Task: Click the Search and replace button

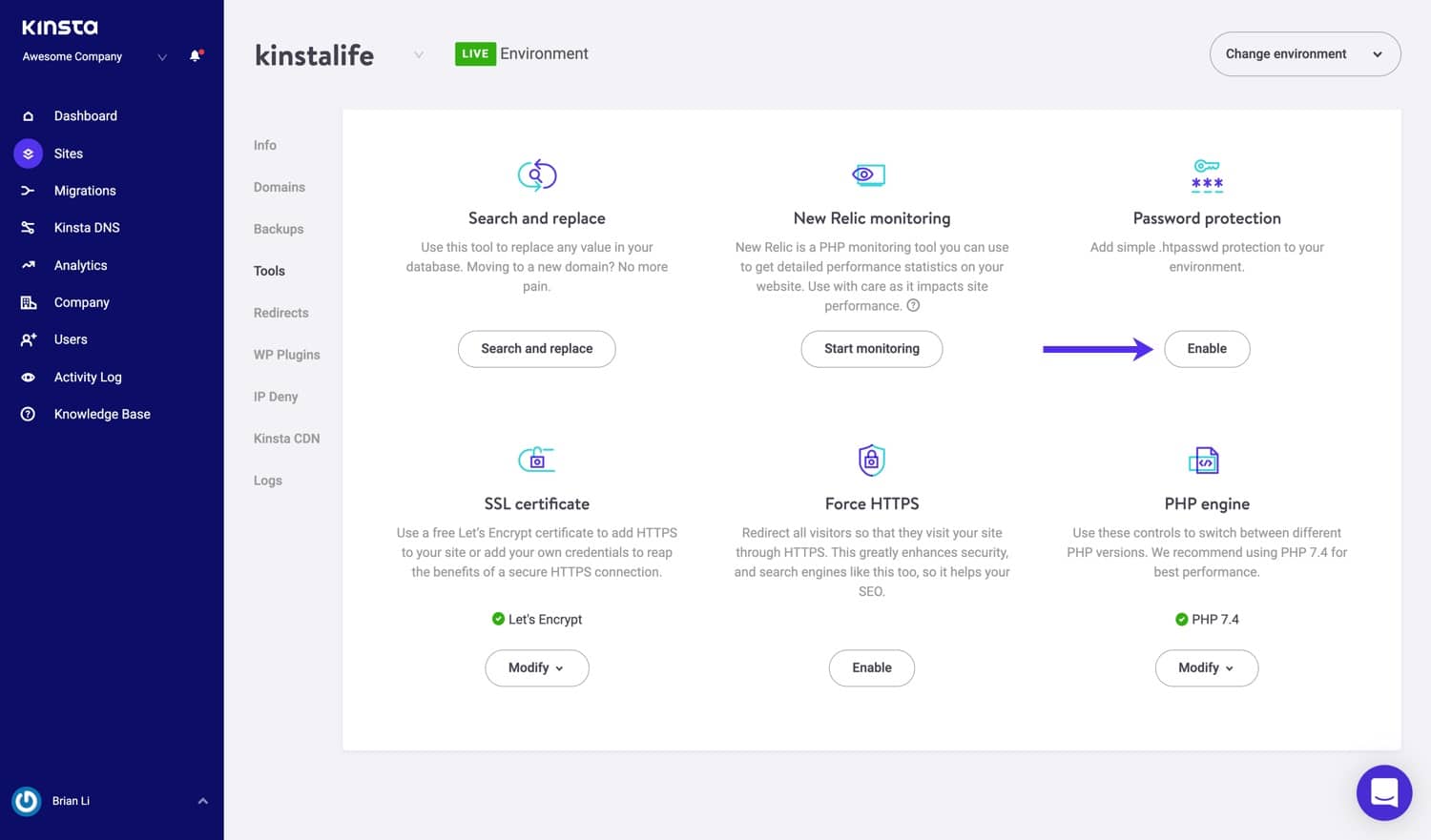Action: (536, 348)
